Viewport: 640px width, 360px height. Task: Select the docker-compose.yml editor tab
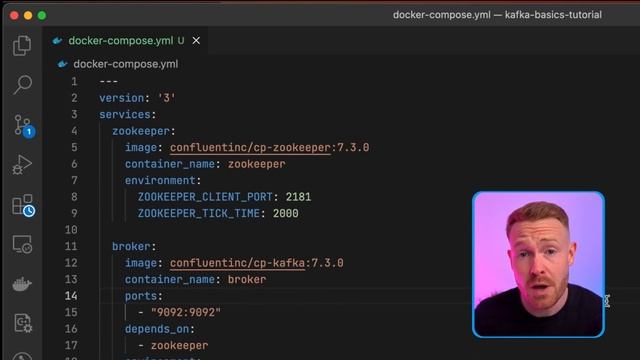click(x=127, y=41)
